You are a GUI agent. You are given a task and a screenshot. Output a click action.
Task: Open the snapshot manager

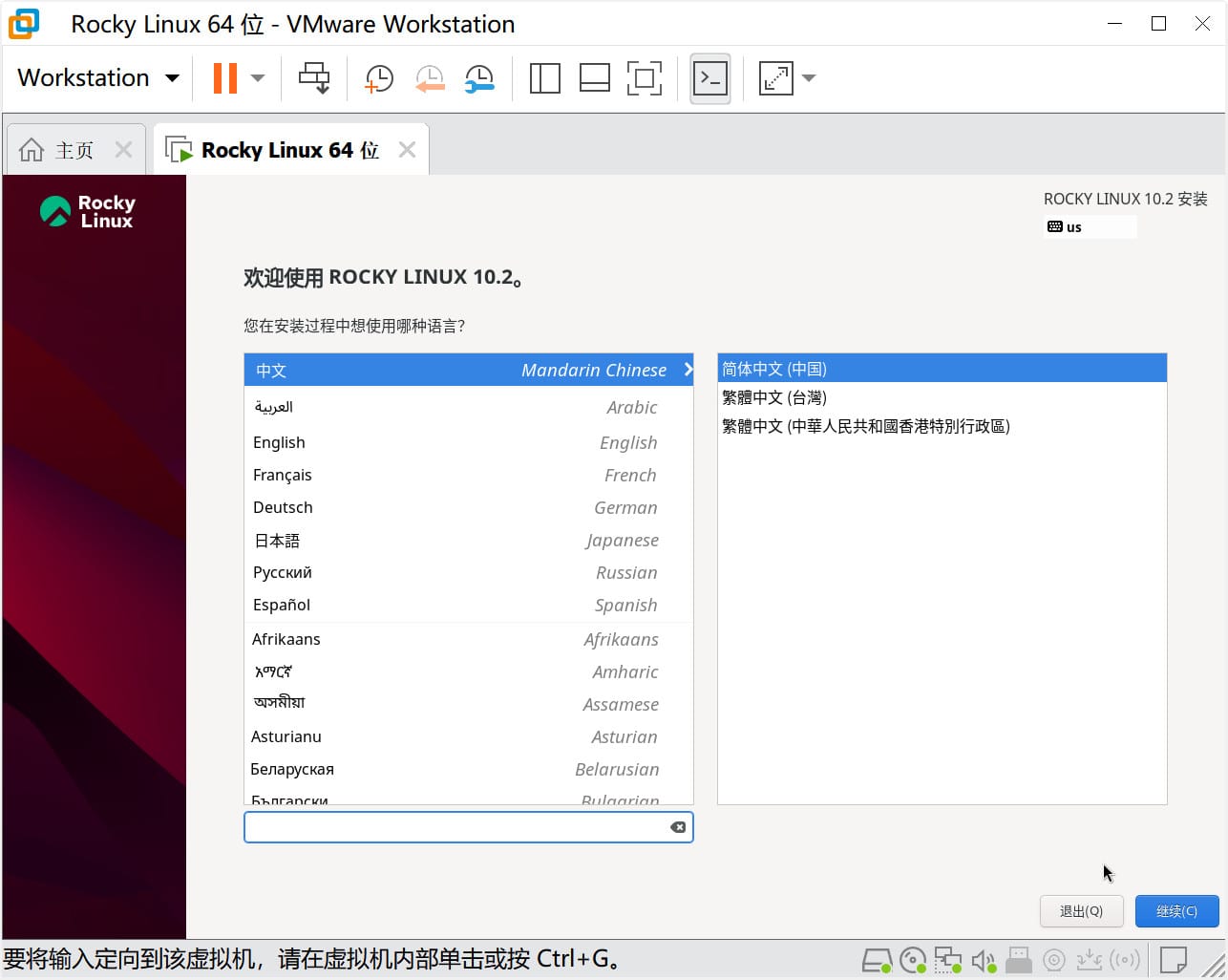(479, 78)
